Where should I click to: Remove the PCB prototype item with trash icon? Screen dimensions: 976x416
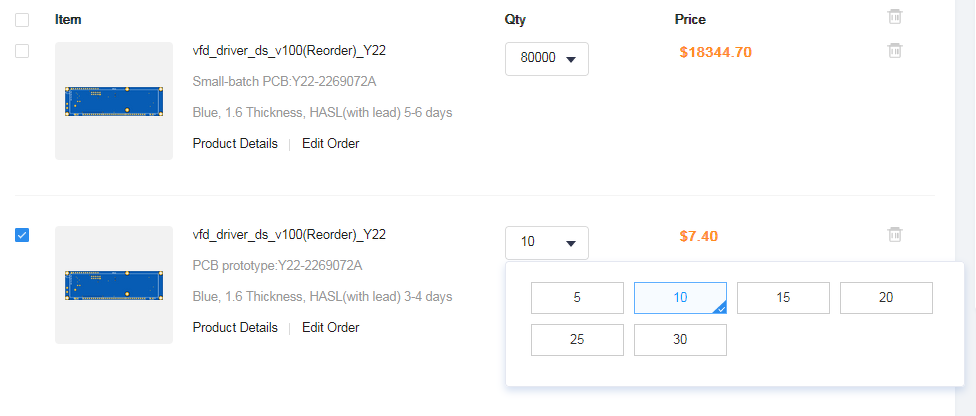[894, 235]
